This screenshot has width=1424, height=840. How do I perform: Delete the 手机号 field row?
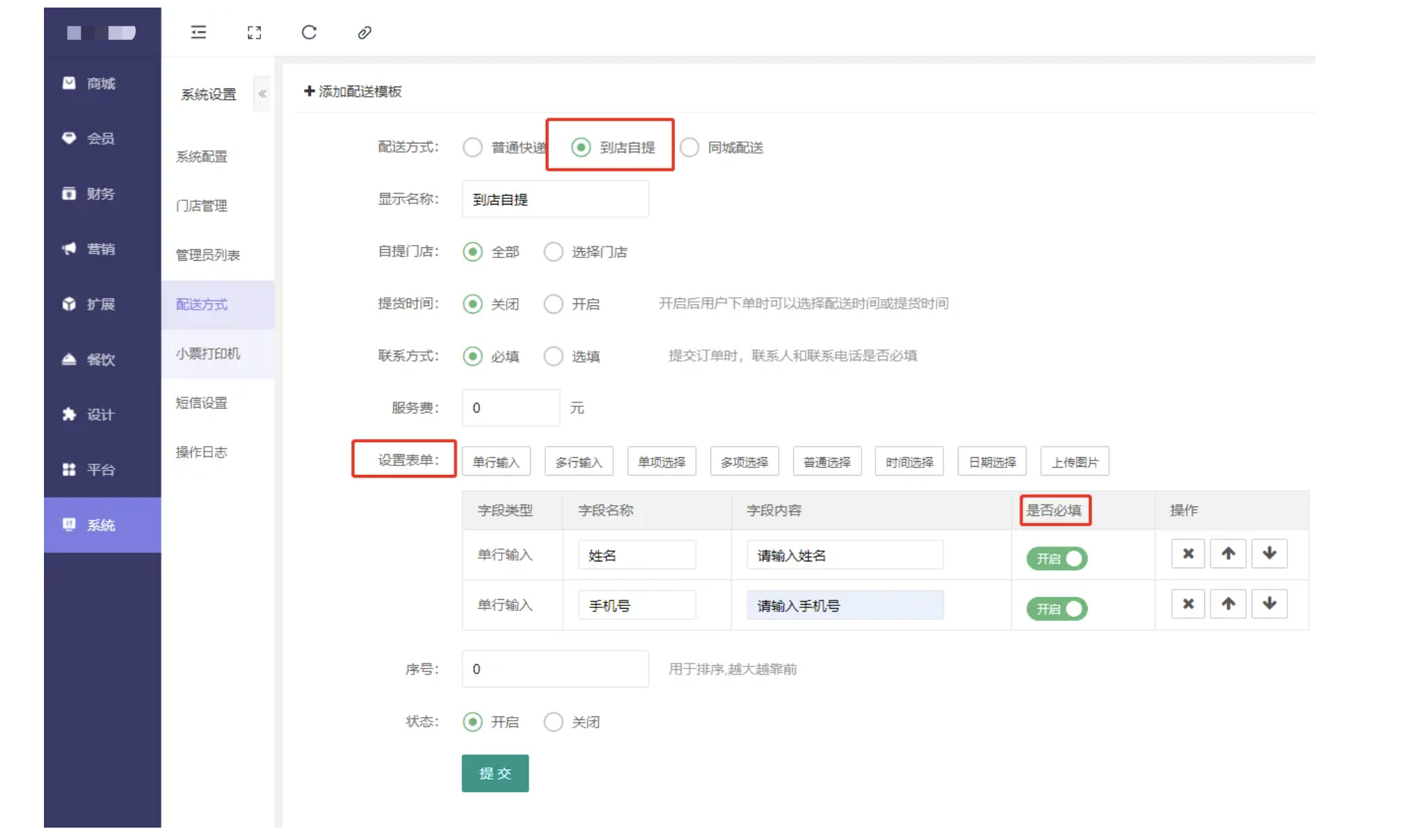click(x=1188, y=604)
